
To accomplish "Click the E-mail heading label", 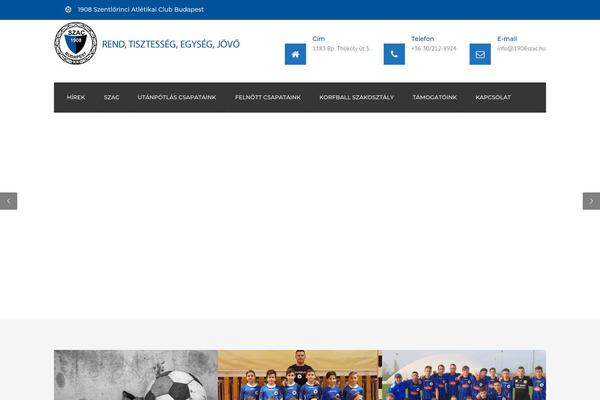I will [x=507, y=39].
